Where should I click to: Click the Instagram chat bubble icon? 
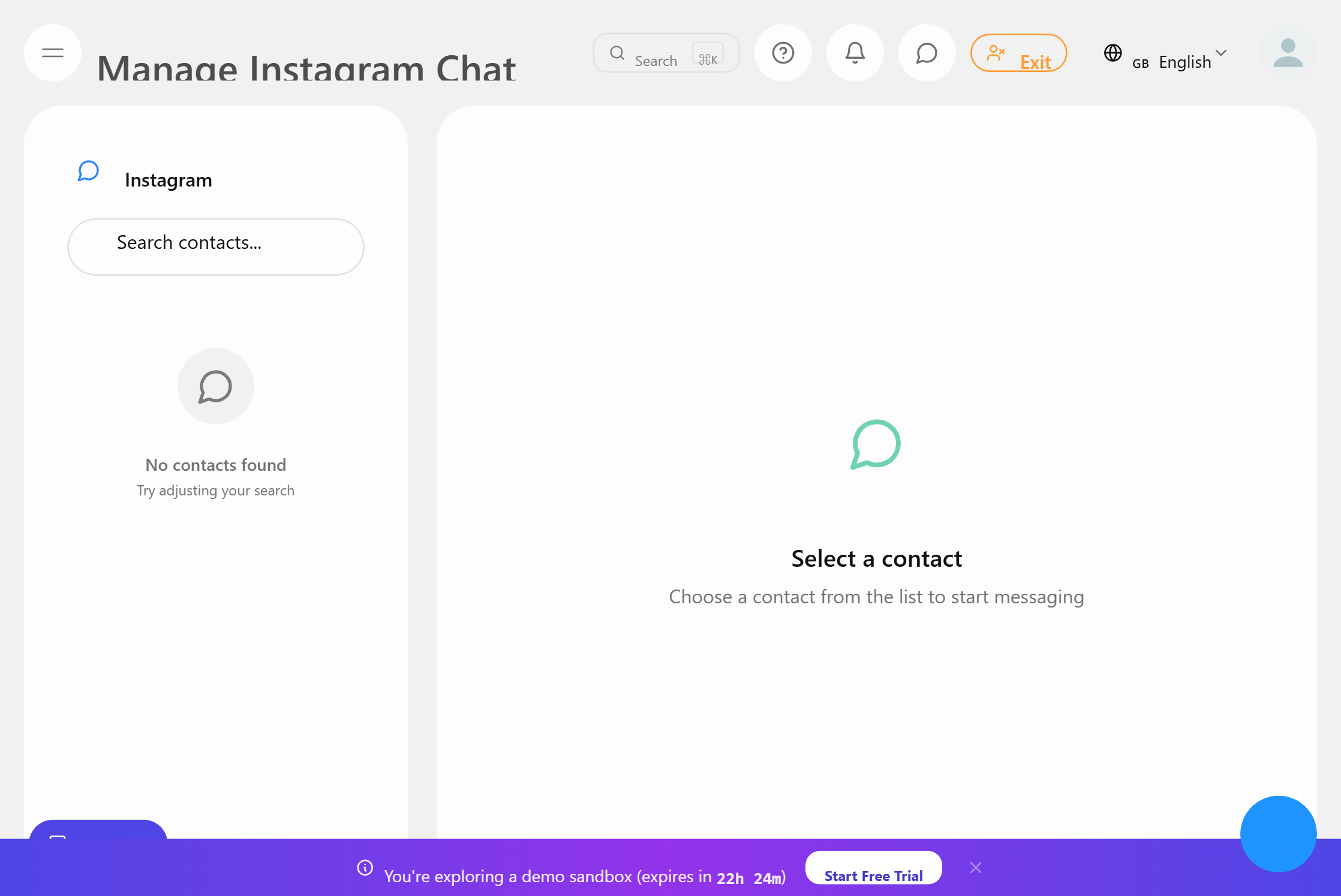click(x=88, y=172)
